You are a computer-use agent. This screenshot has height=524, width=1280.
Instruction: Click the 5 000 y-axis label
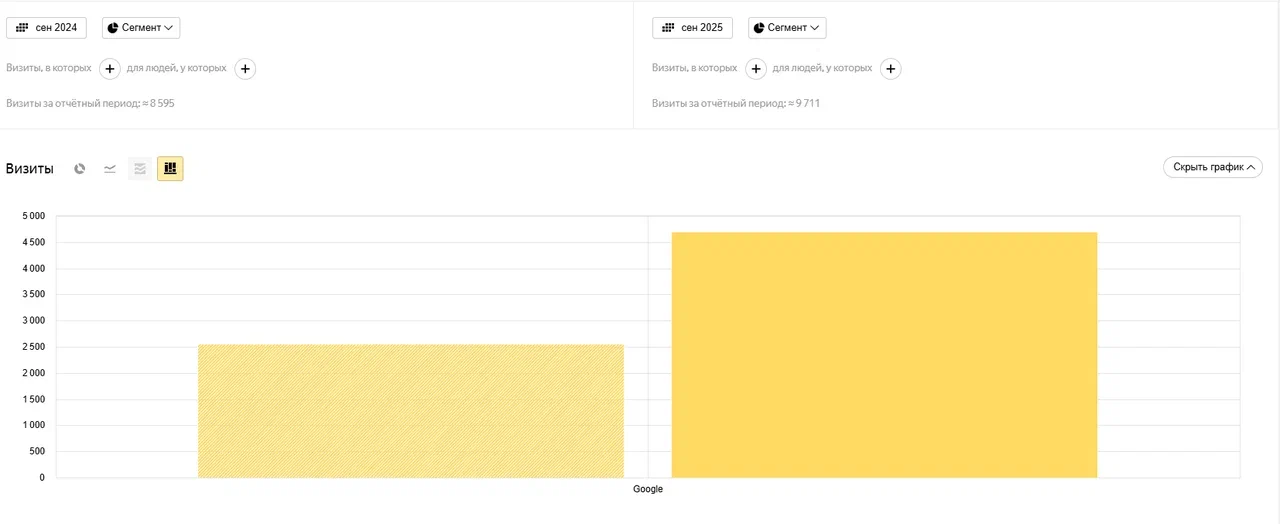[33, 216]
